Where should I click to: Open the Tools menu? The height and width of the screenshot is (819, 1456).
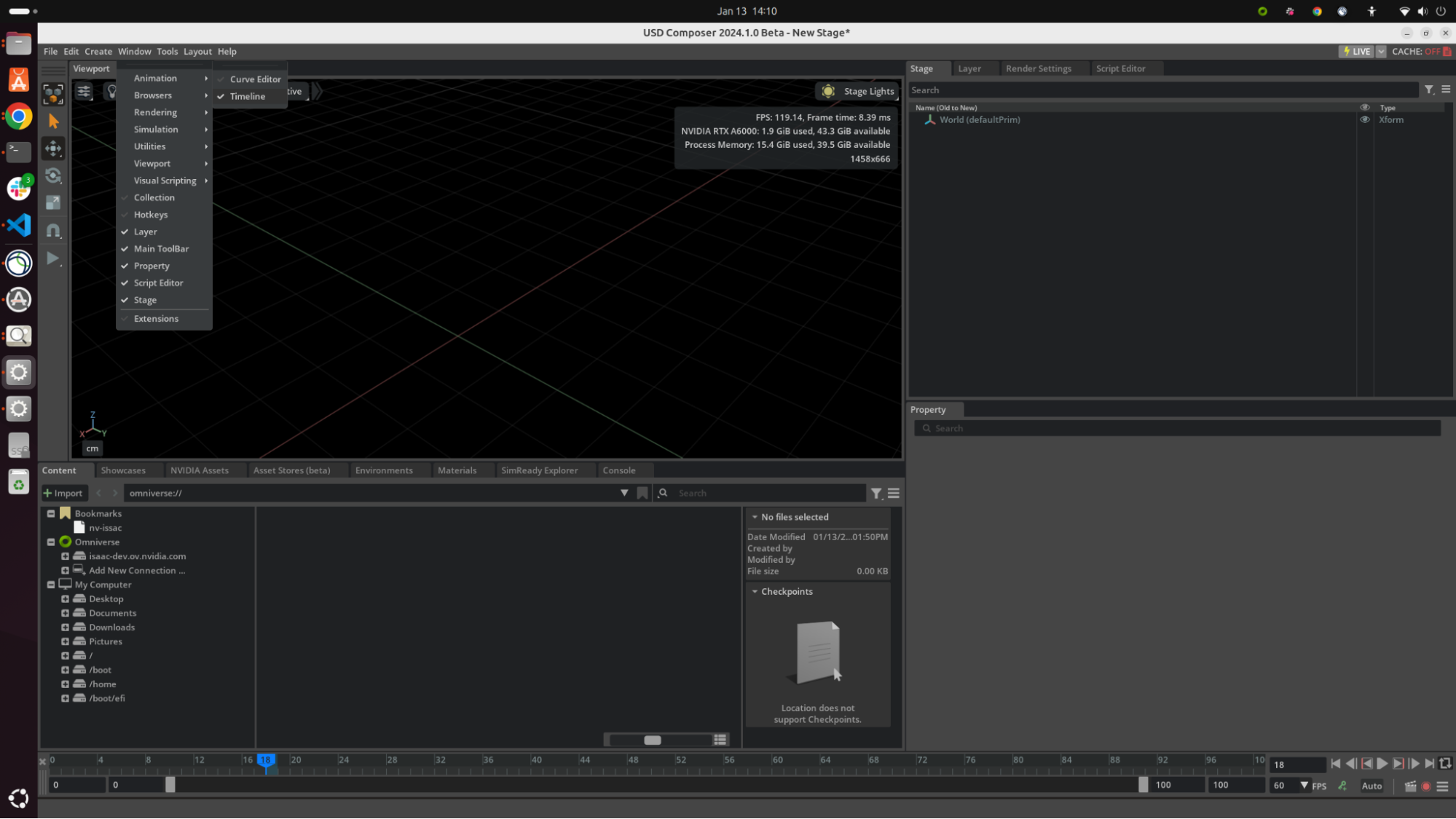point(167,51)
